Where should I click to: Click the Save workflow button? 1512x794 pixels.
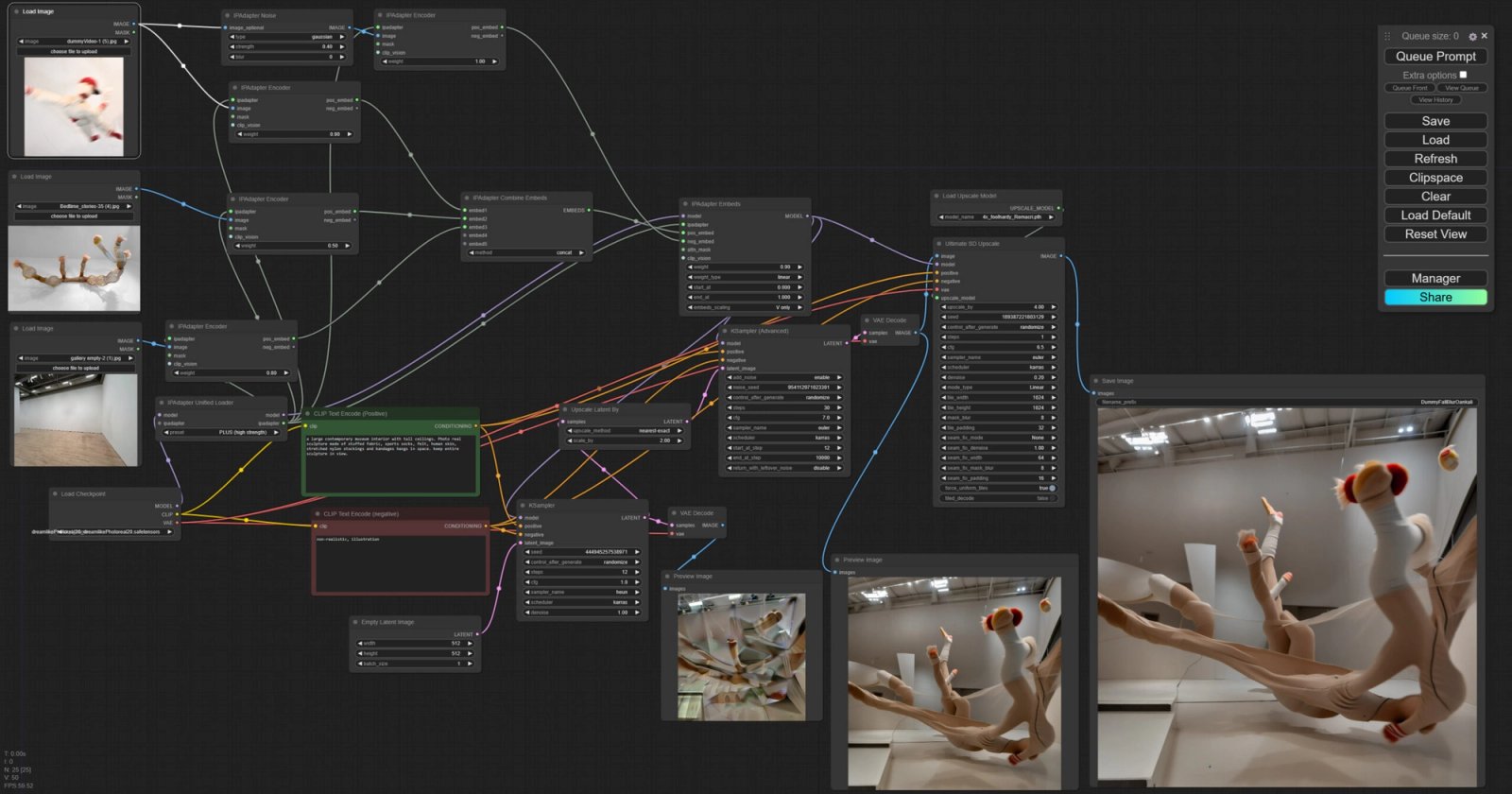coord(1435,121)
